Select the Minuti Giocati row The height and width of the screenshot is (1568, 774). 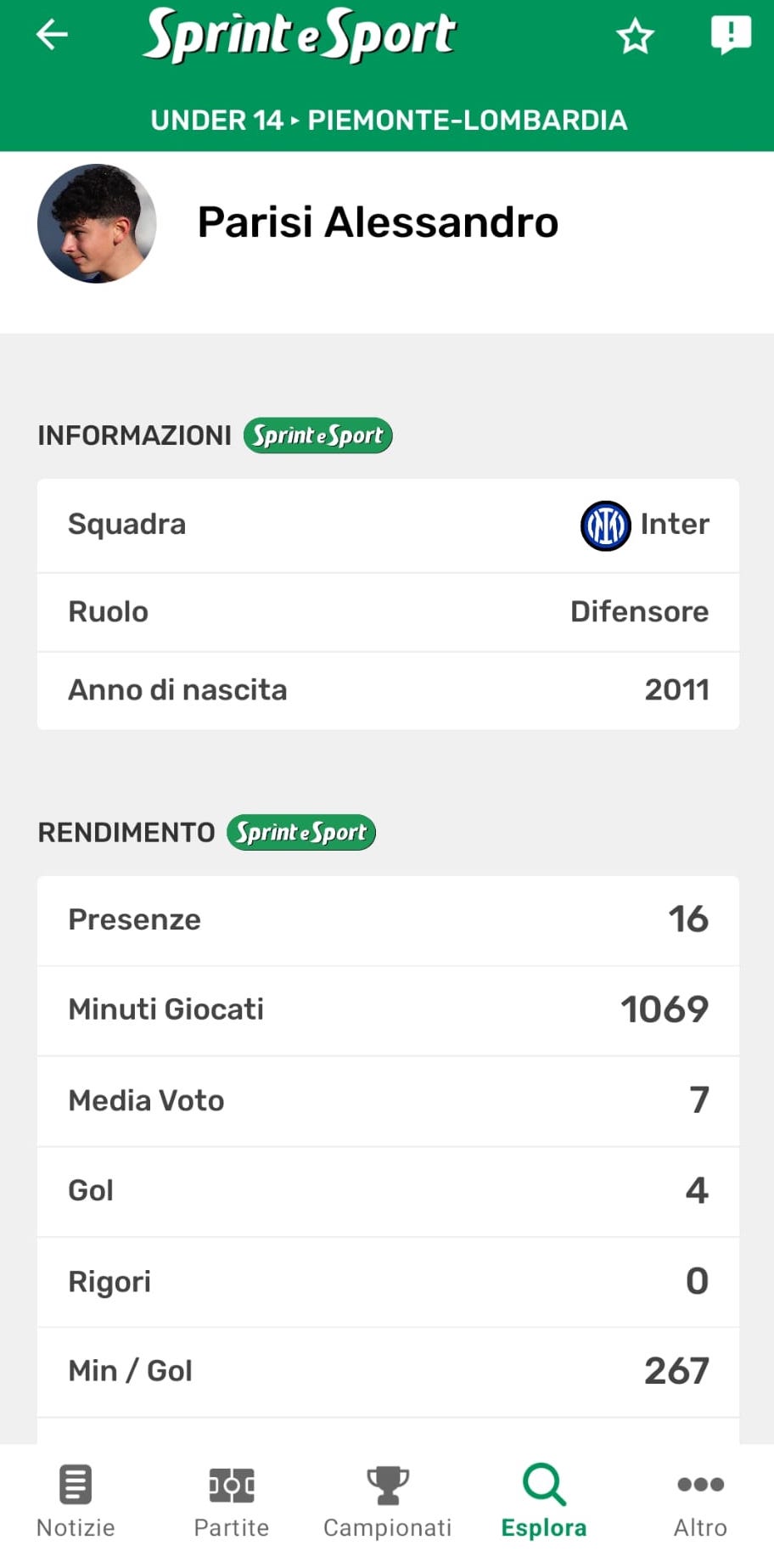tap(388, 1010)
